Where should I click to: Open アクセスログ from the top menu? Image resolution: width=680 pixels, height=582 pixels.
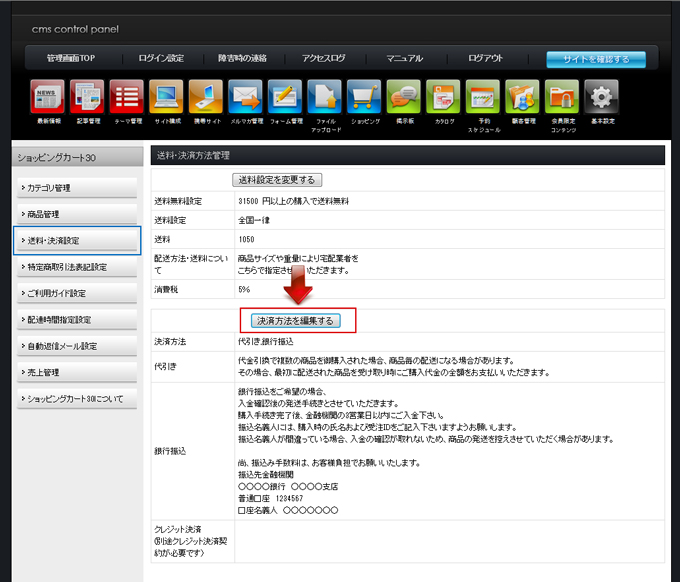(323, 59)
